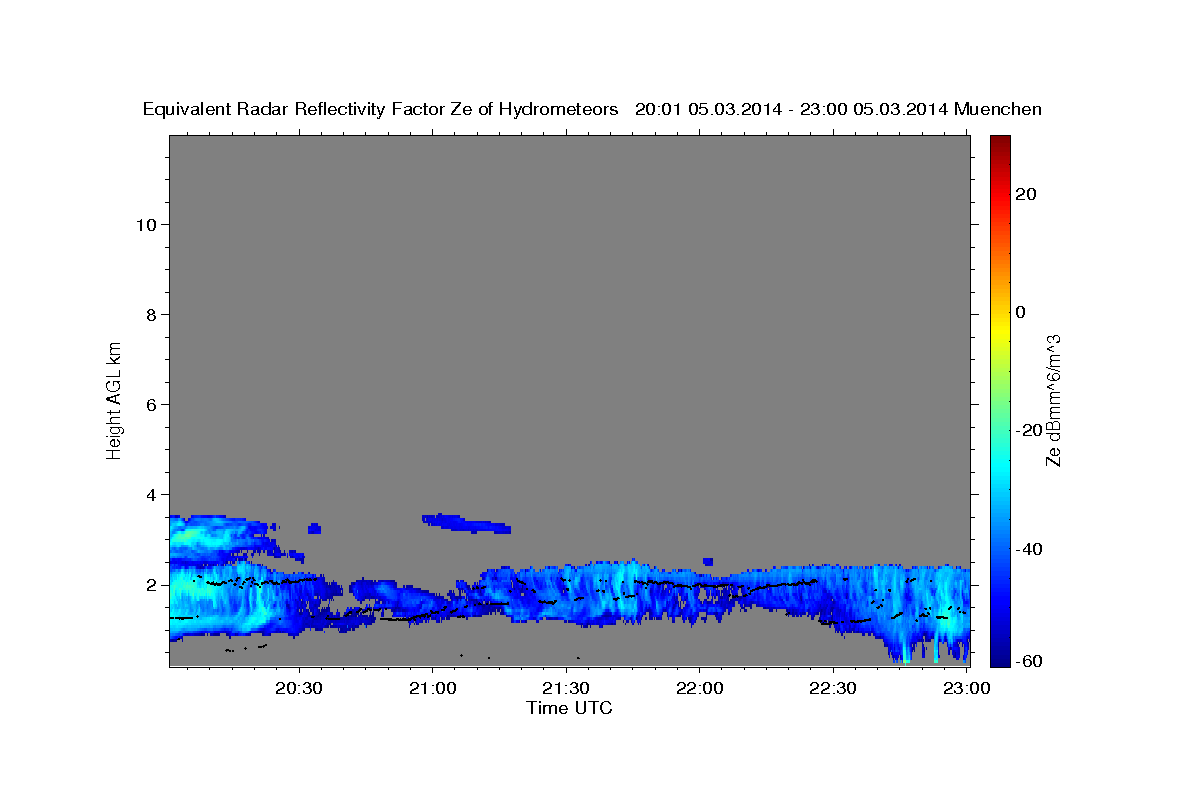This screenshot has width=1200, height=800.
Task: Click the height tick label '10'
Action: coord(147,224)
